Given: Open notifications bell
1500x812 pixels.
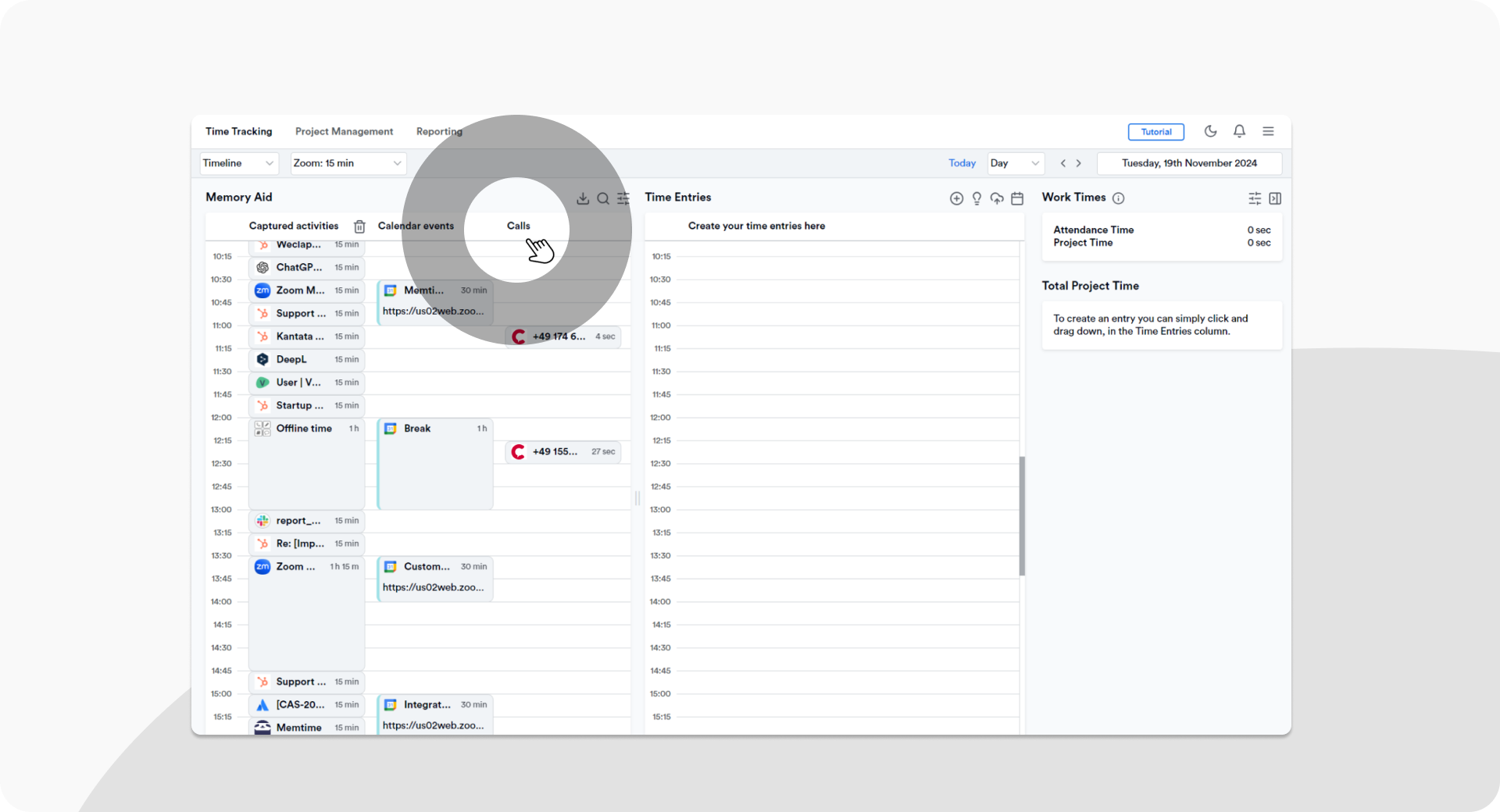Looking at the screenshot, I should (x=1239, y=131).
